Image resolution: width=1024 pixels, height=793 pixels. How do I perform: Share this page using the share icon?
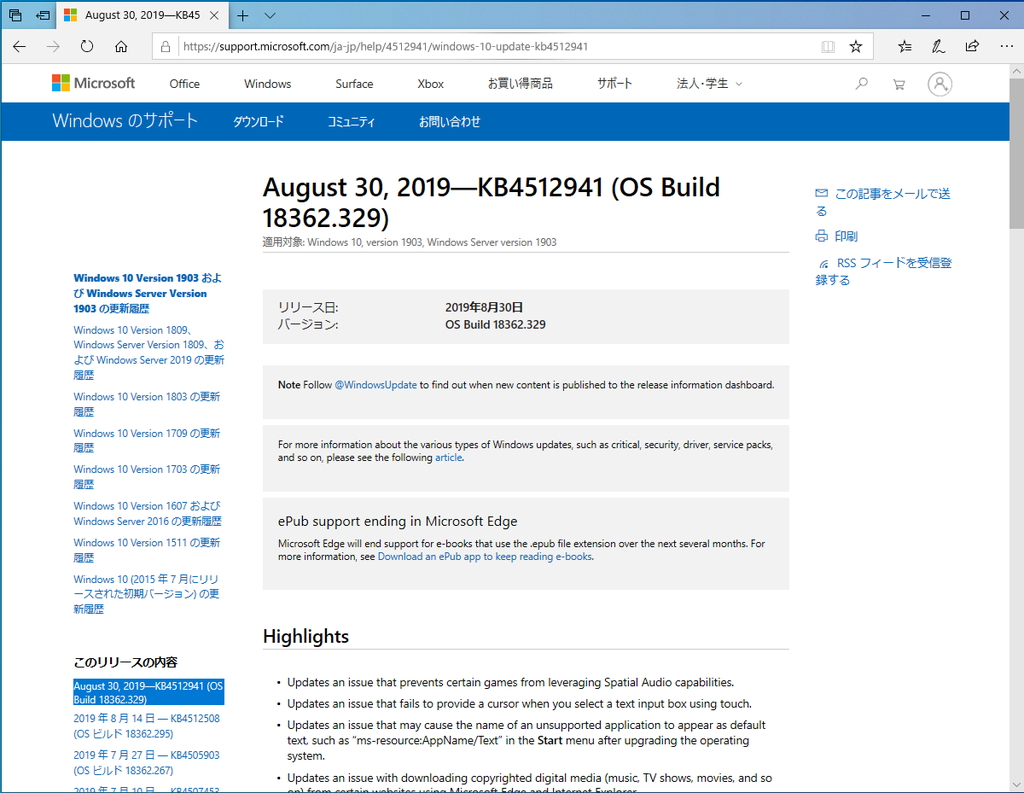tap(971, 46)
